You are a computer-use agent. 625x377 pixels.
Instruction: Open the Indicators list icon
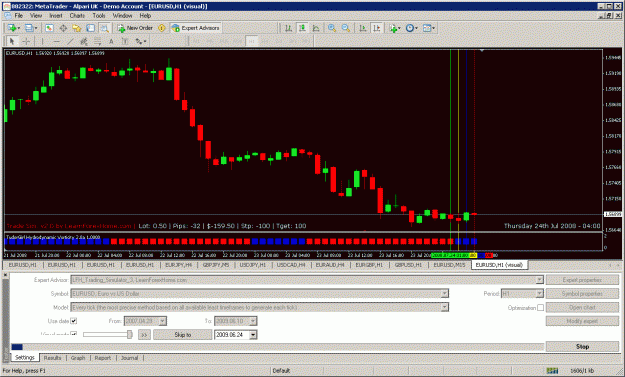pos(395,28)
